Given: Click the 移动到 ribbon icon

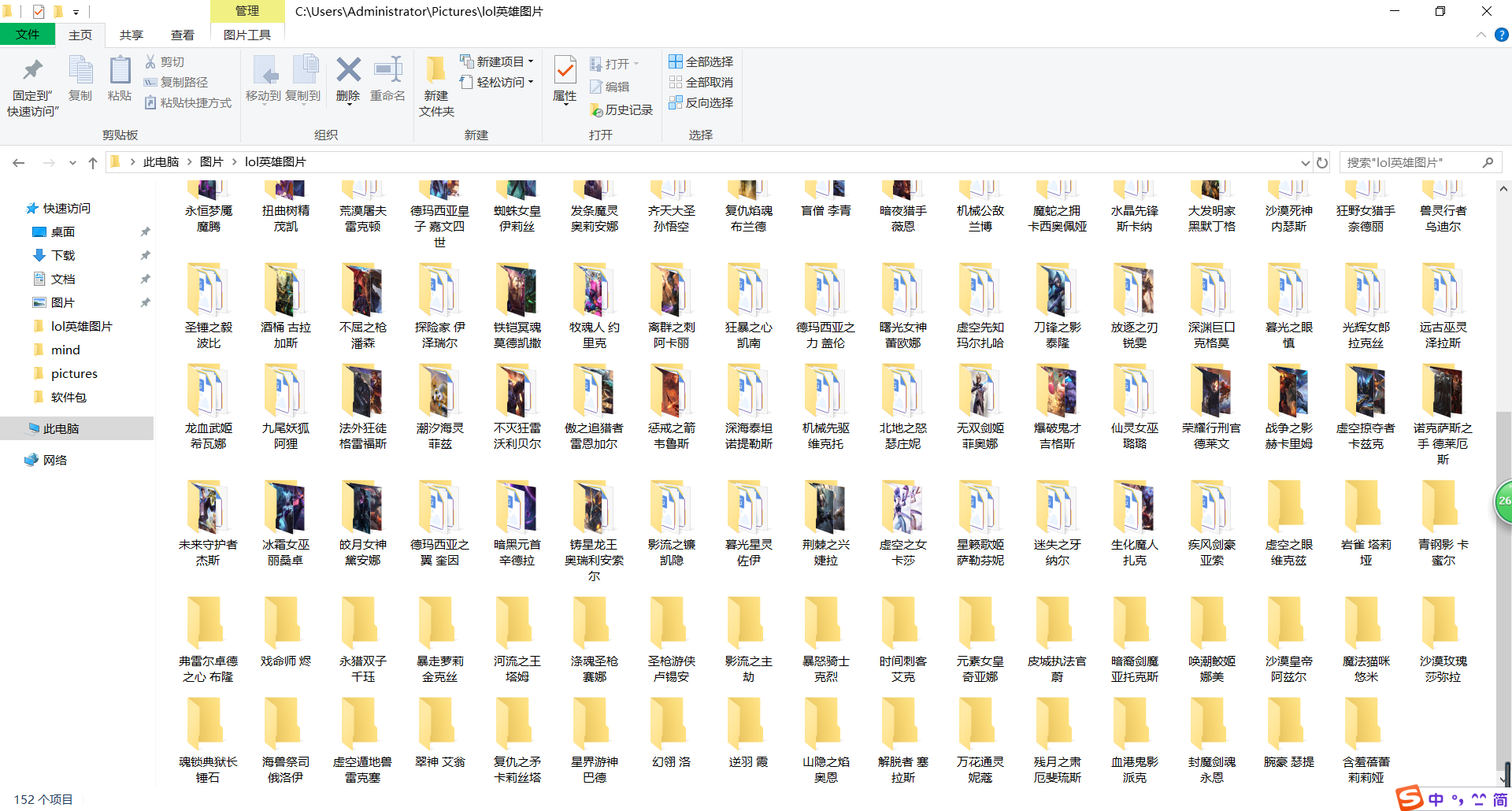Looking at the screenshot, I should 264,71.
